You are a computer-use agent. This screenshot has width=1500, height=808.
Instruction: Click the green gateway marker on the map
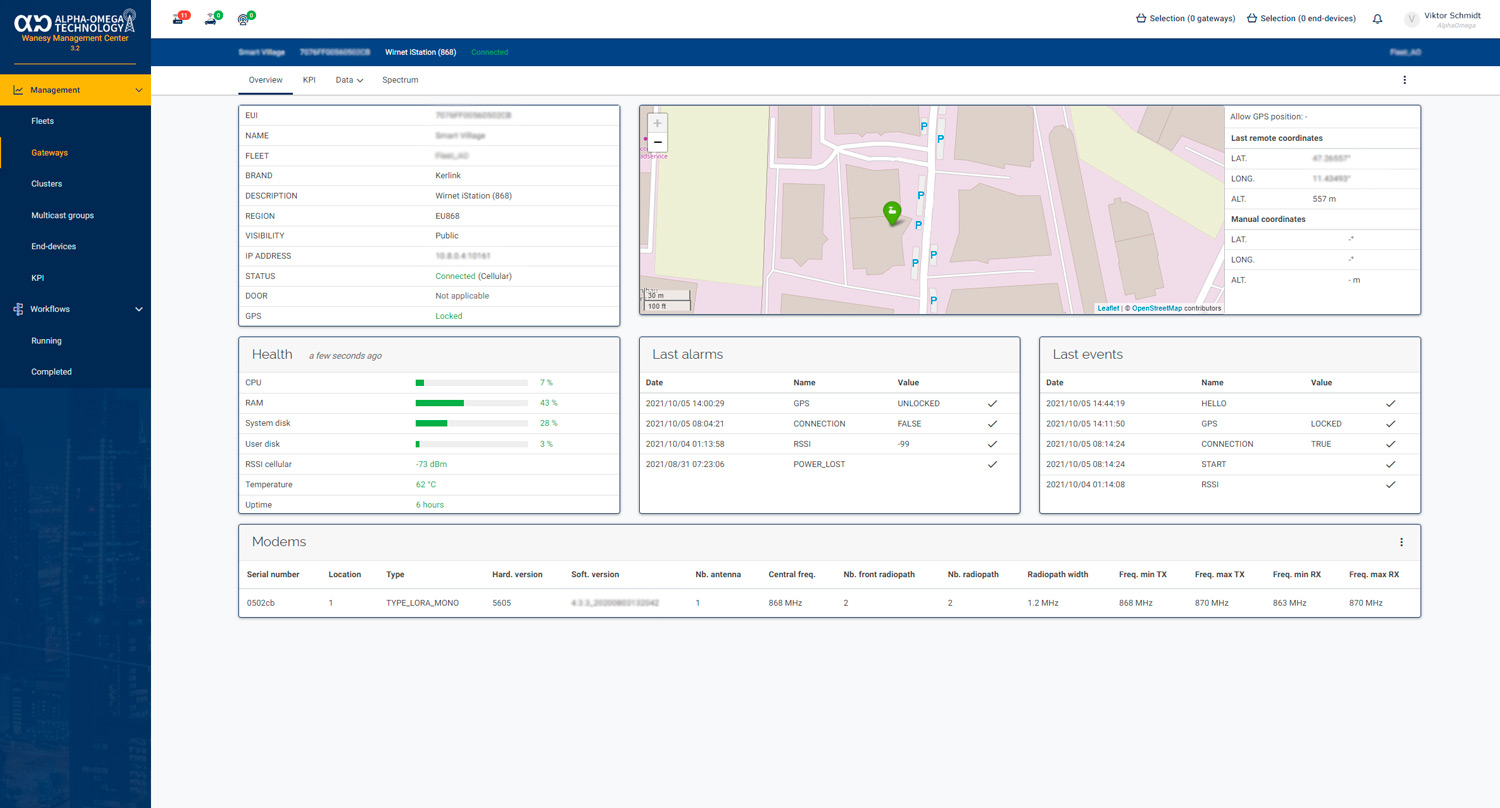891,211
